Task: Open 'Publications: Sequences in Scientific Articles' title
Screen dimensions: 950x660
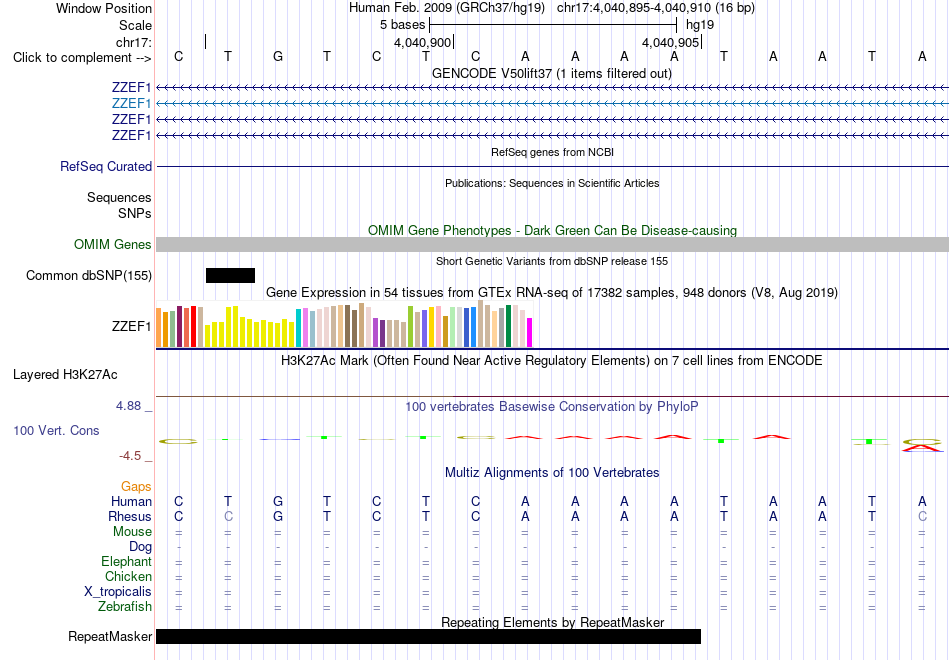Action: [x=552, y=183]
